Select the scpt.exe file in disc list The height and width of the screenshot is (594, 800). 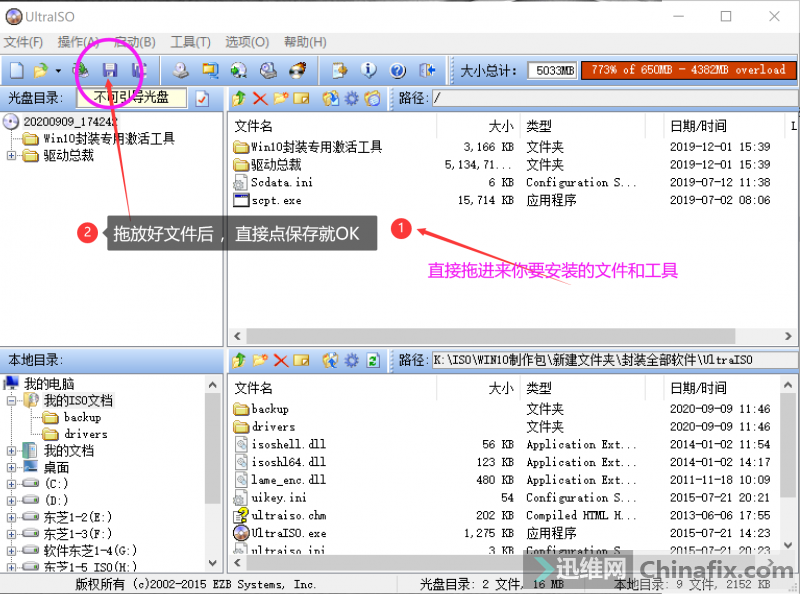[276, 201]
